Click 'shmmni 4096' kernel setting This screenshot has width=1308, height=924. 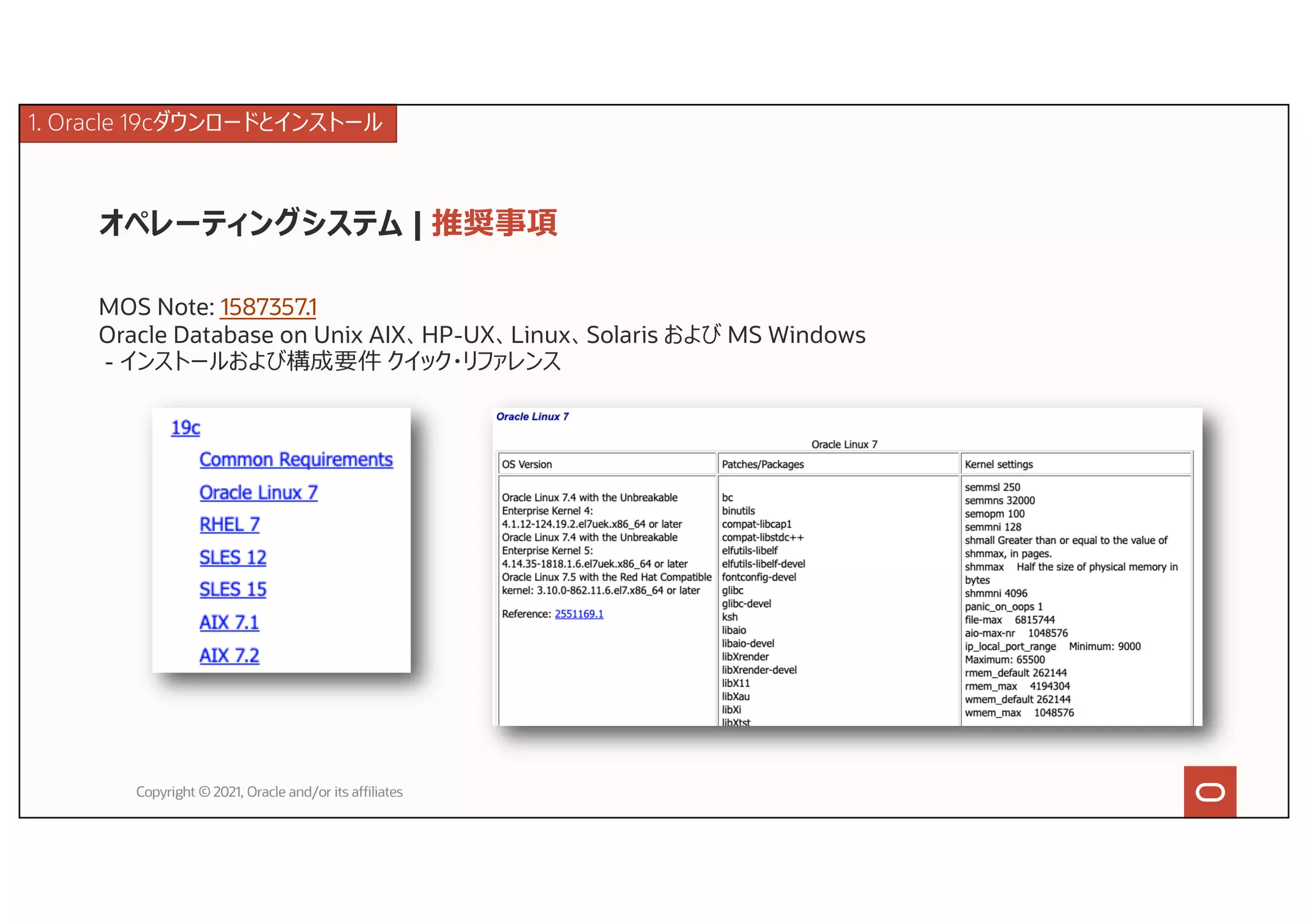coord(996,593)
